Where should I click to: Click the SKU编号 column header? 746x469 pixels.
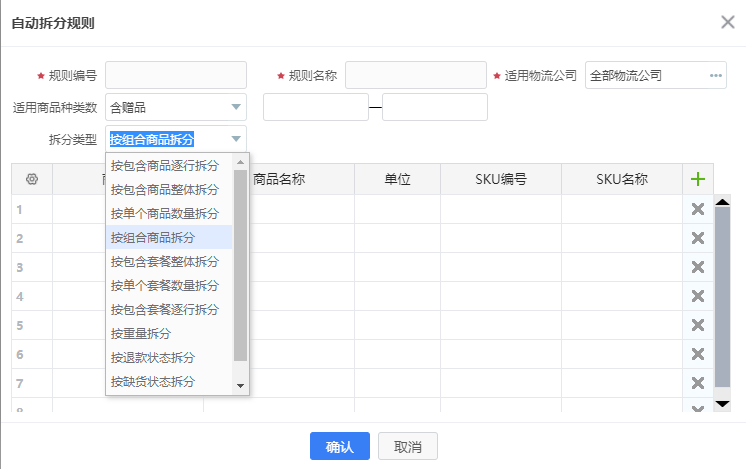point(501,179)
